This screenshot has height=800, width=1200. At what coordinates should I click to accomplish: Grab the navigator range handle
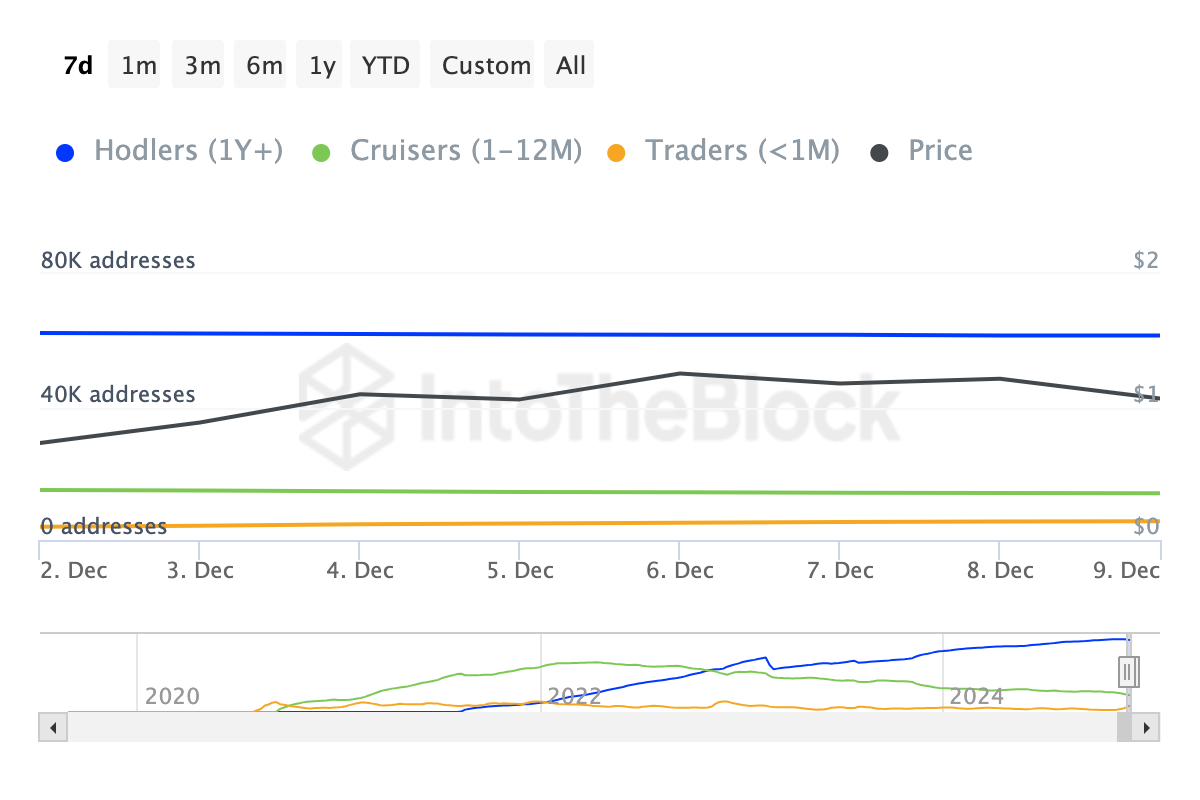tap(1128, 671)
